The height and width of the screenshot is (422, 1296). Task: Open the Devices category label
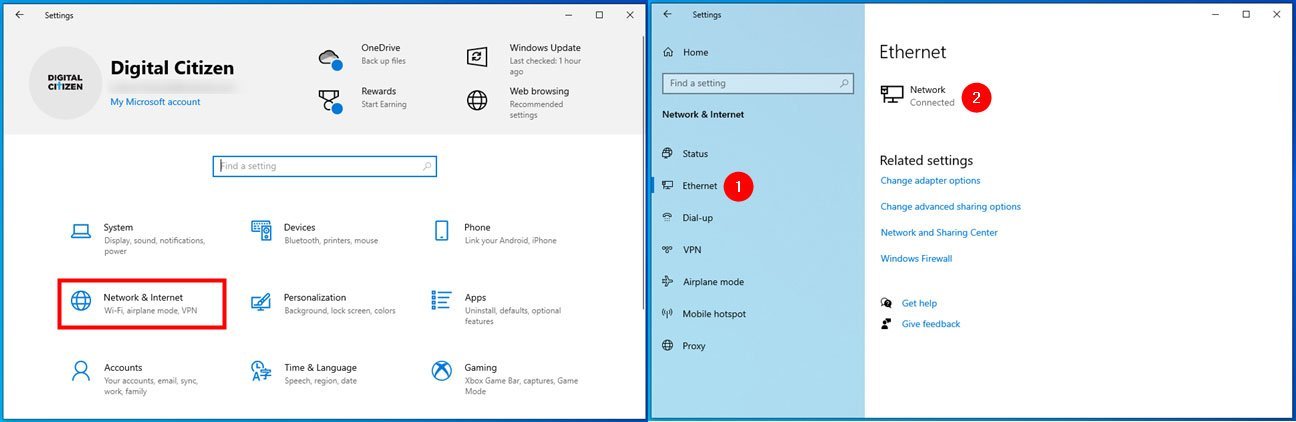(x=300, y=228)
